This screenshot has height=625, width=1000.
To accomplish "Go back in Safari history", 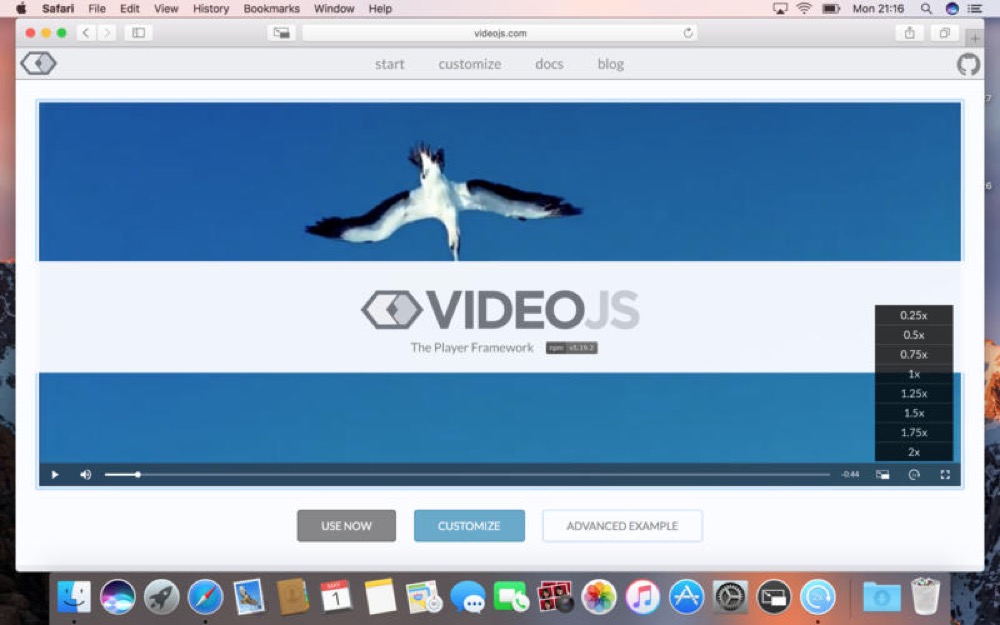I will 85,33.
